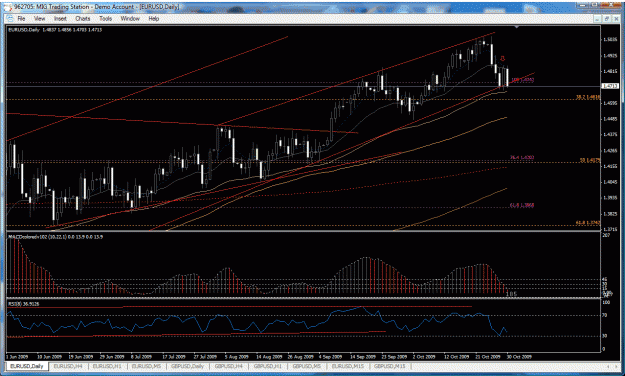The height and width of the screenshot is (376, 625).
Task: Click the chart document icon beside File menu
Action: tap(10, 19)
